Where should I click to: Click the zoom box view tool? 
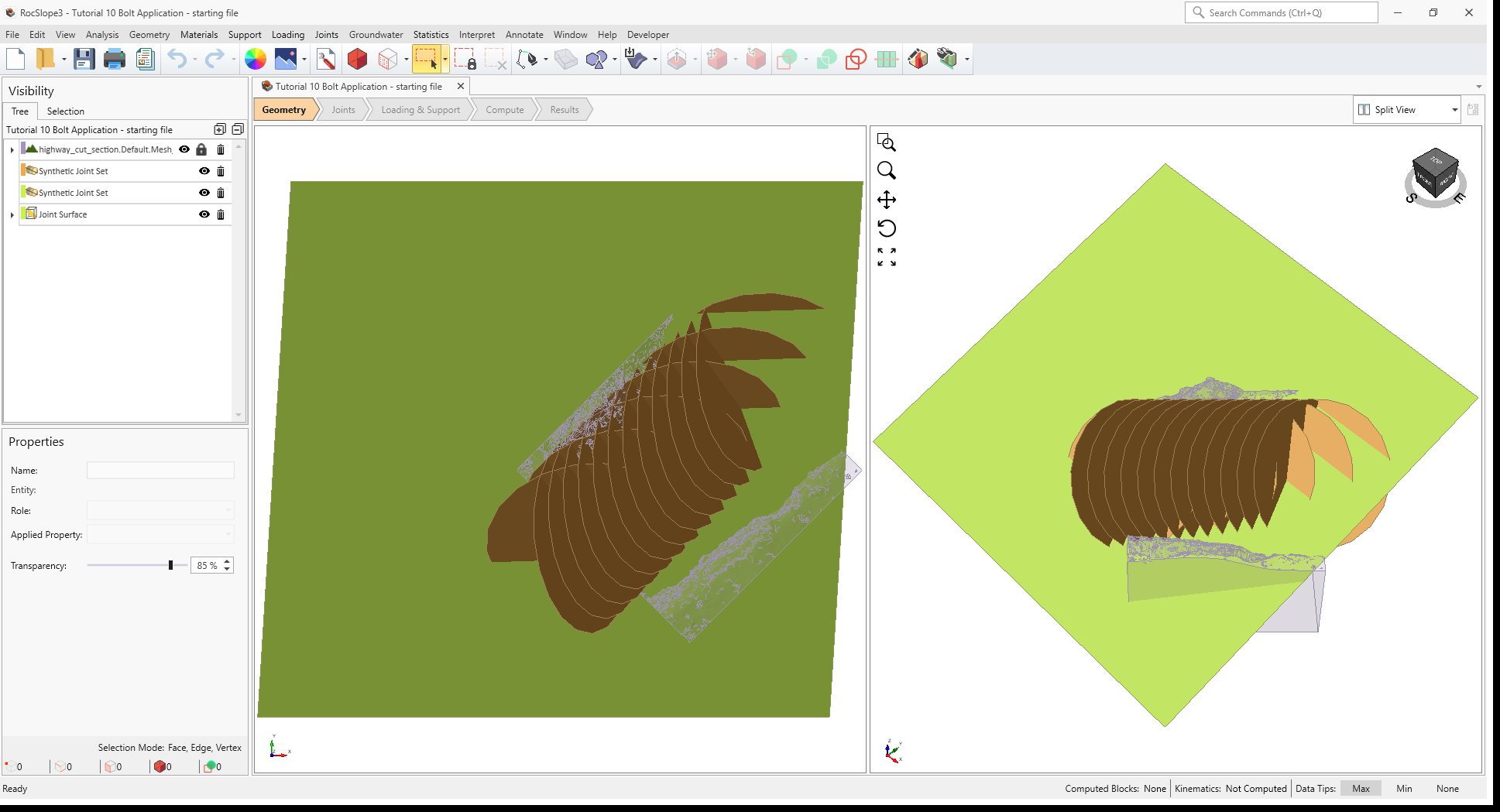point(887,142)
